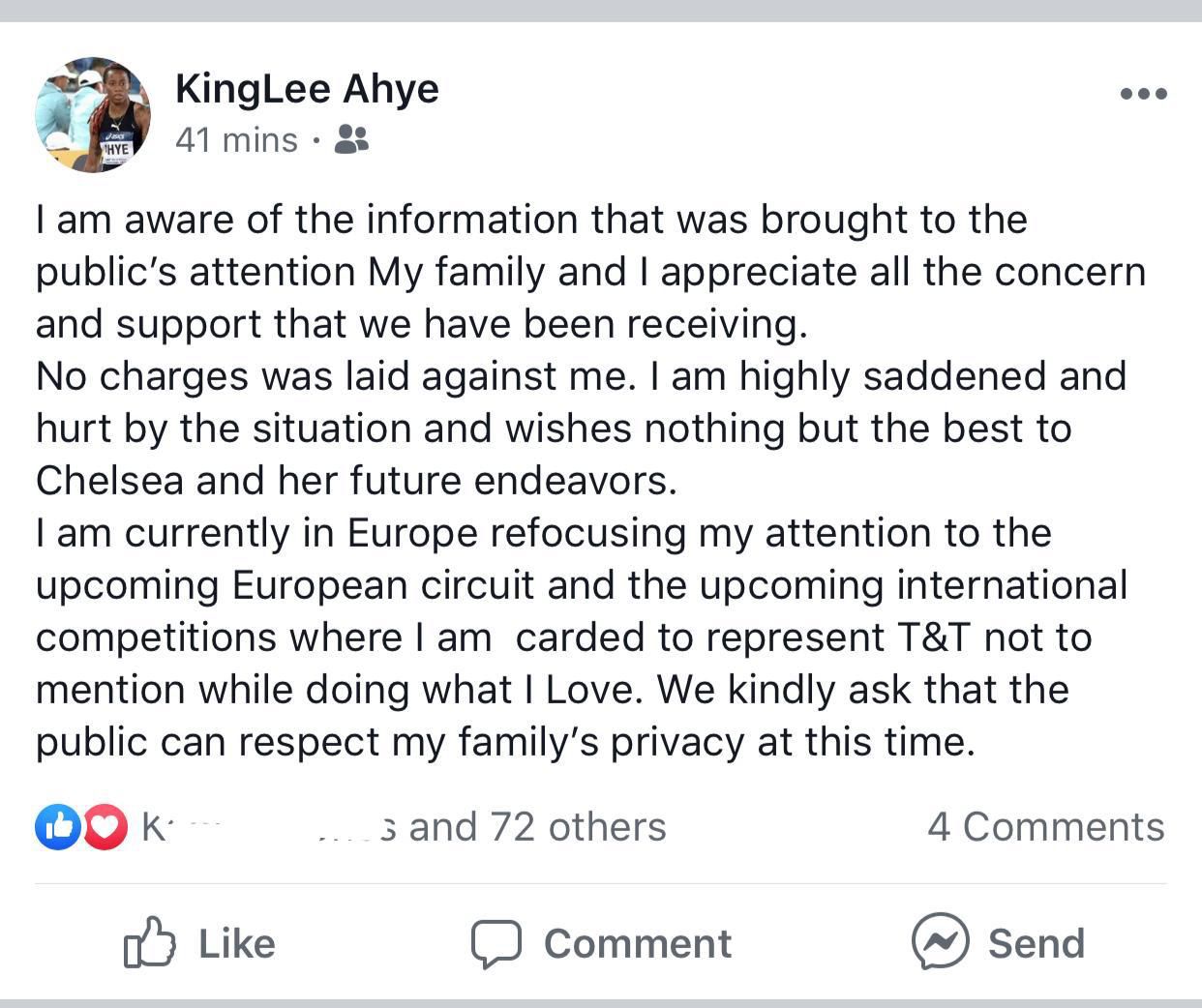Image resolution: width=1202 pixels, height=1008 pixels.
Task: Click the thumbs-up Like icon
Action: [x=149, y=942]
